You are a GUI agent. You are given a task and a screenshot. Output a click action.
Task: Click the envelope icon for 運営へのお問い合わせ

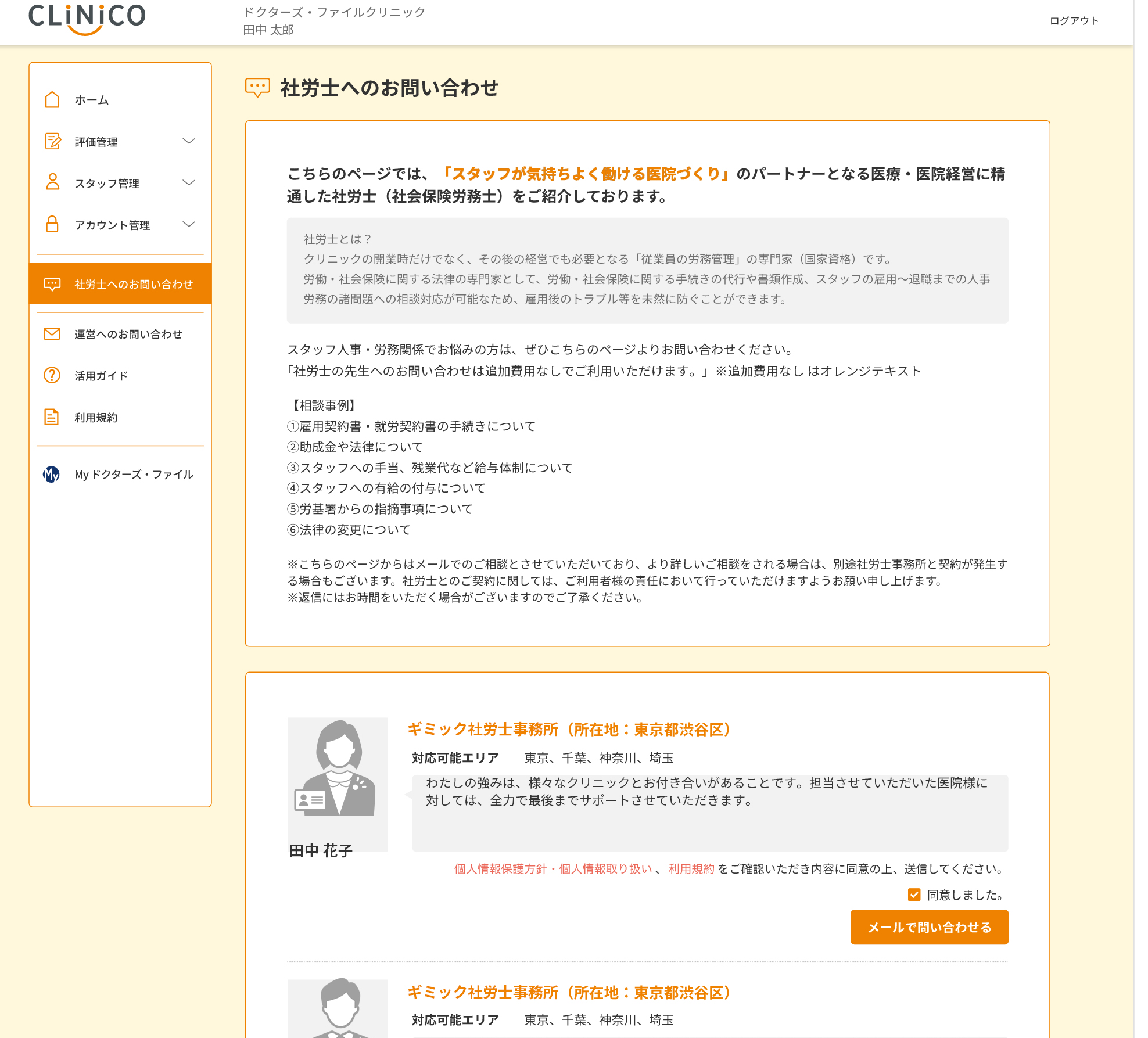point(52,334)
